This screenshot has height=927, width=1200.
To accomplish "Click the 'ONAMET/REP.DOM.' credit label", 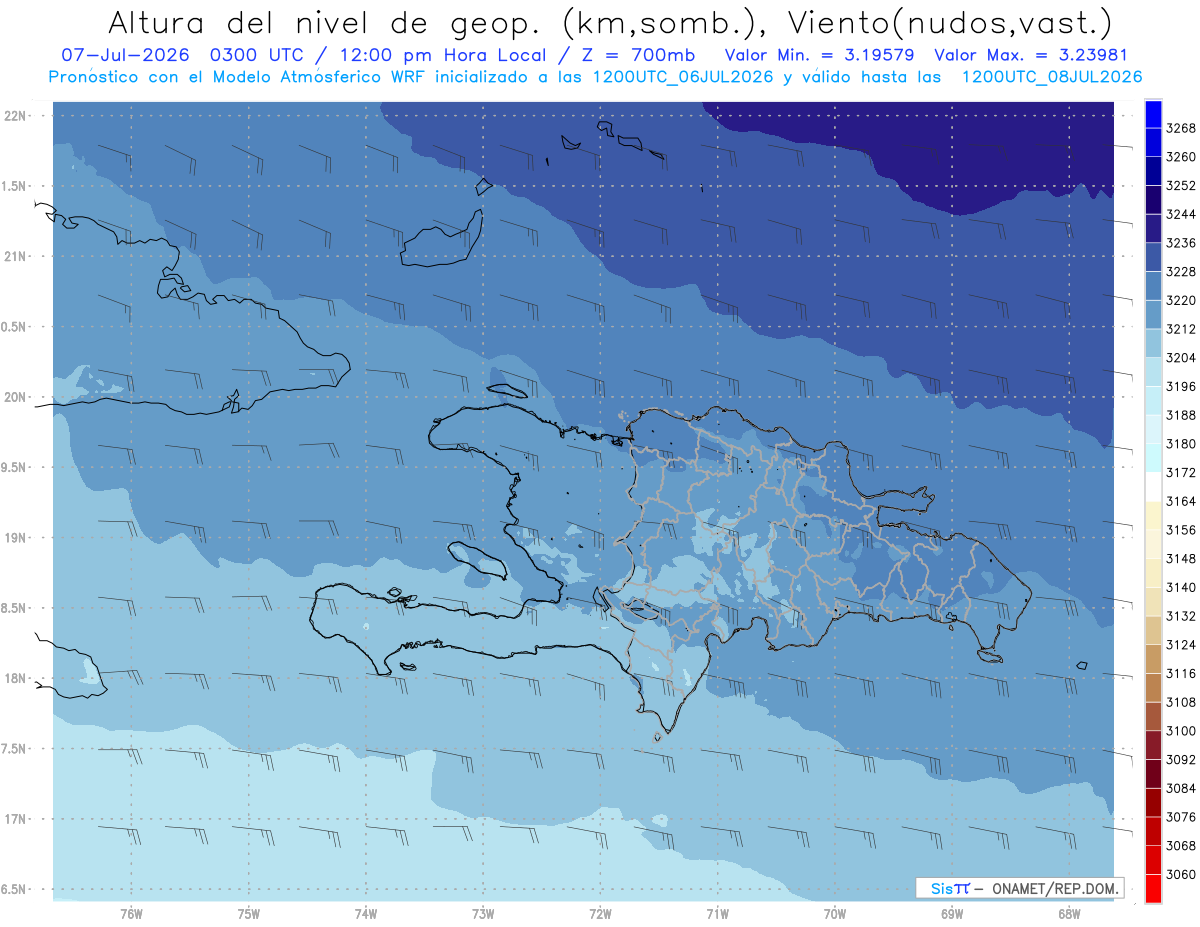I will coord(1056,888).
